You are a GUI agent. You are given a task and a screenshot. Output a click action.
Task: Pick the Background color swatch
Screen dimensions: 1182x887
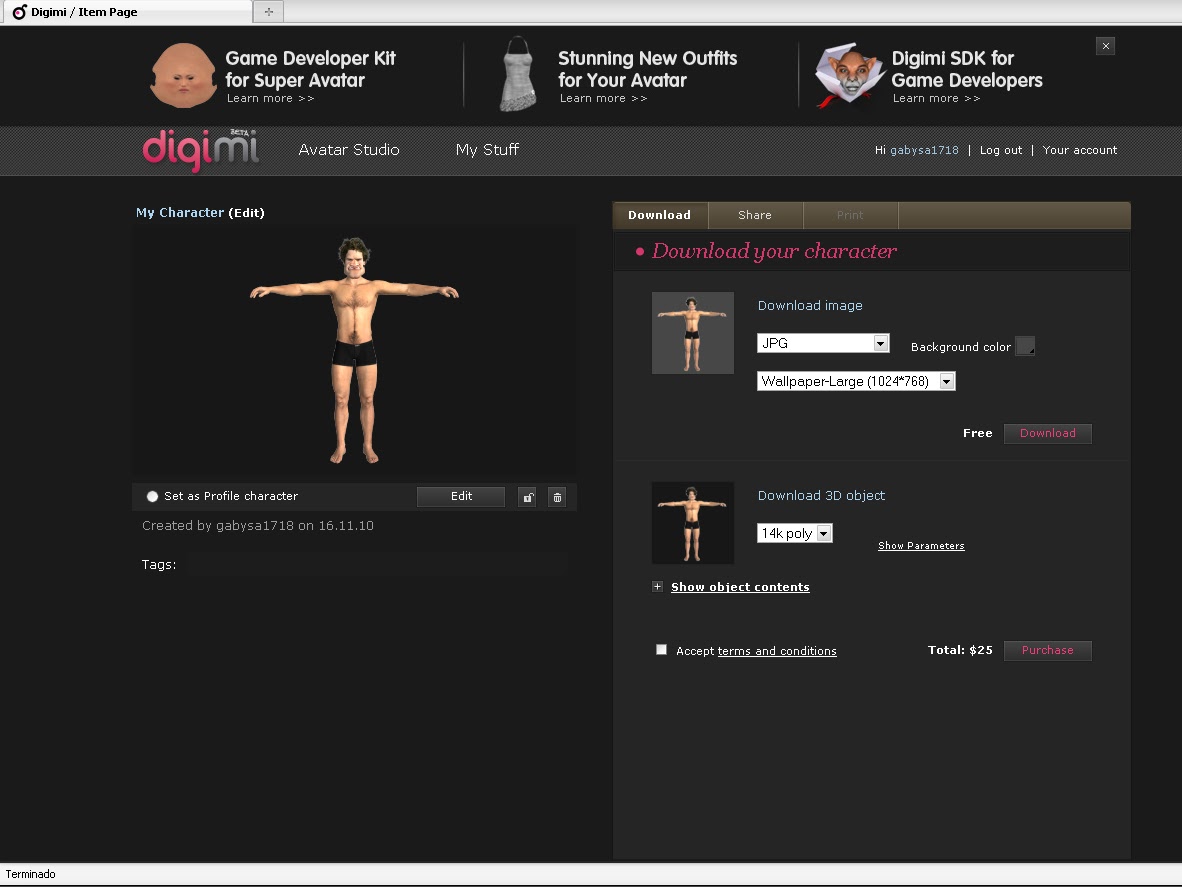click(x=1025, y=347)
